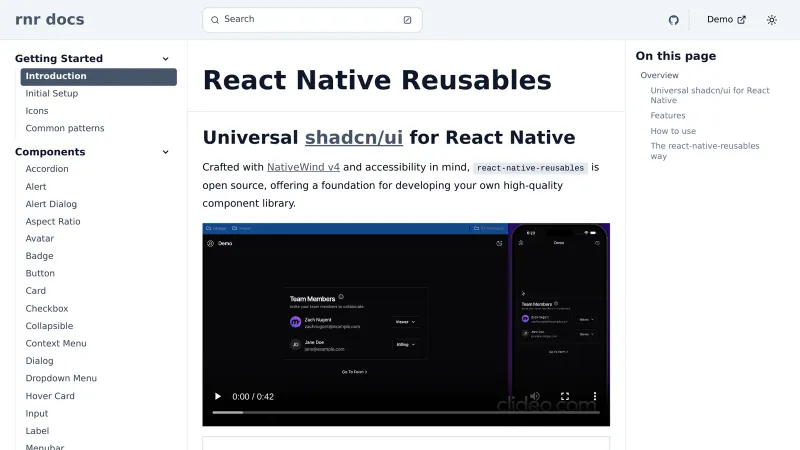Mute the video with the volume icon
Screen dimensions: 800x450
535,397
